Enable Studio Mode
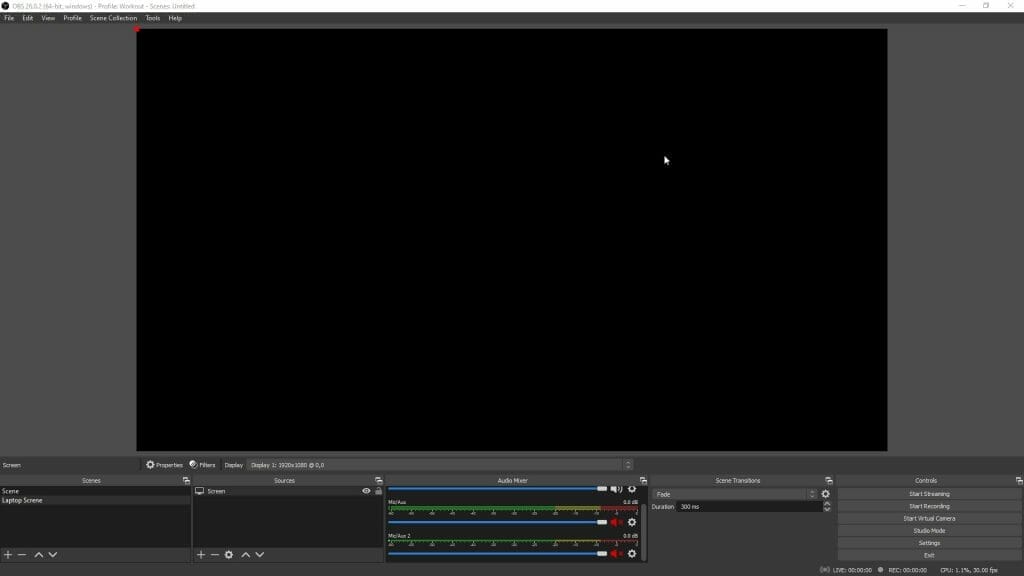The image size is (1024, 576). (929, 530)
